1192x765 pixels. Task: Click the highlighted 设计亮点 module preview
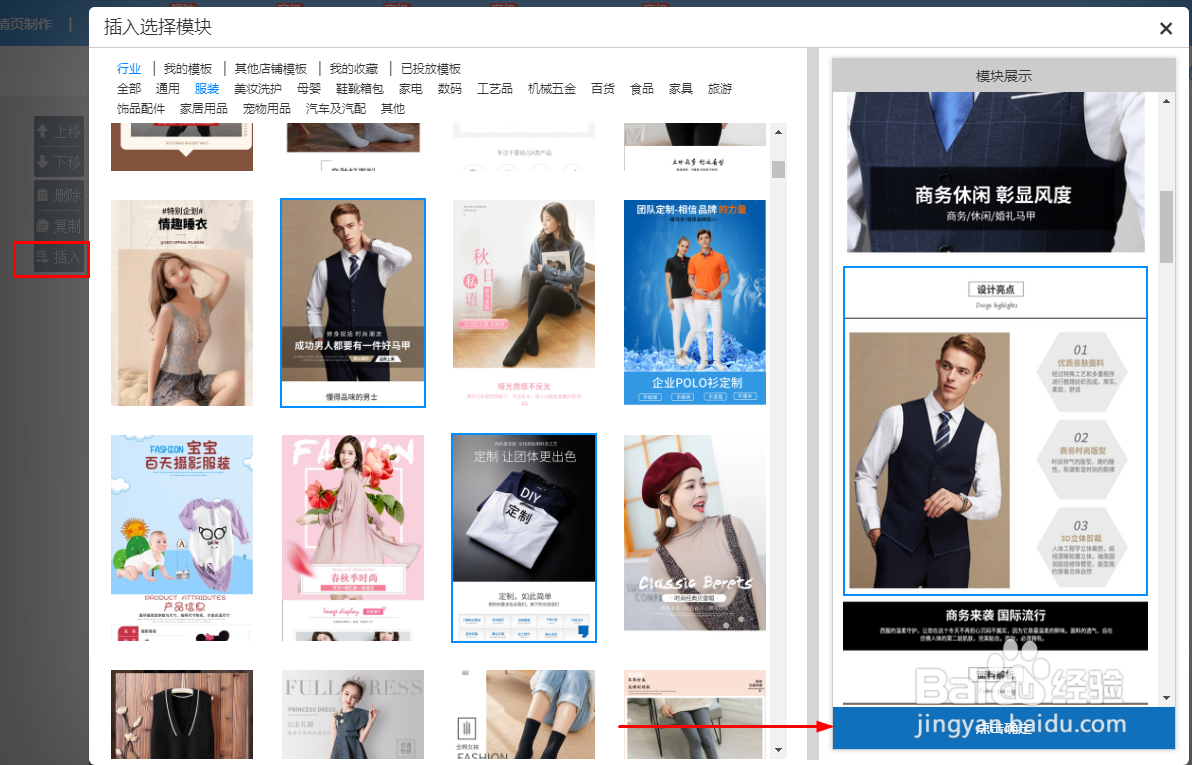point(995,430)
